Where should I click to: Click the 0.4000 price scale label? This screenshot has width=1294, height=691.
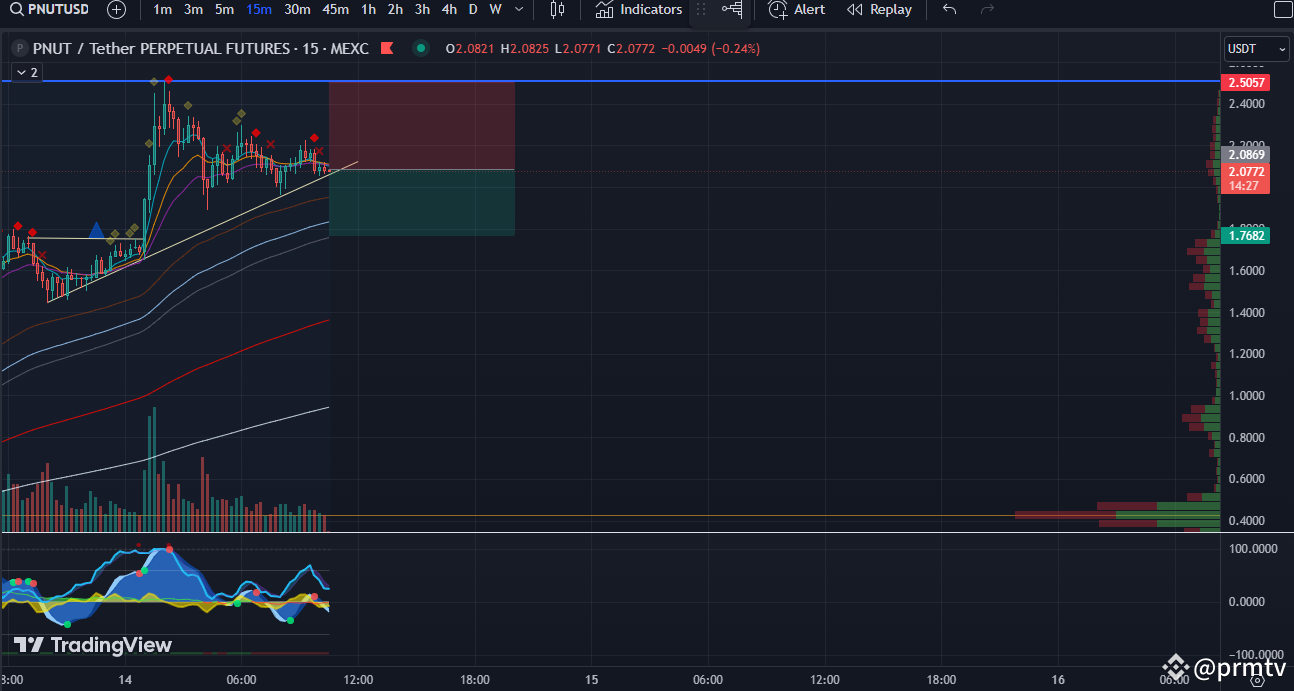point(1246,521)
